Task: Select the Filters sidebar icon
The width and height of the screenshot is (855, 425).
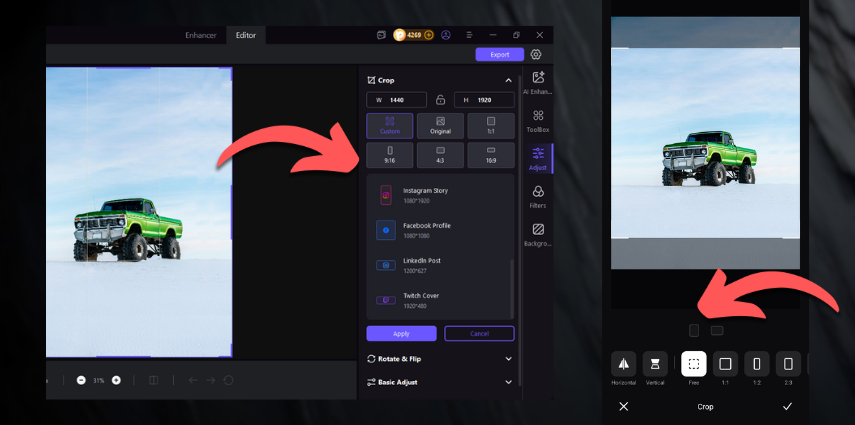Action: pyautogui.click(x=538, y=196)
